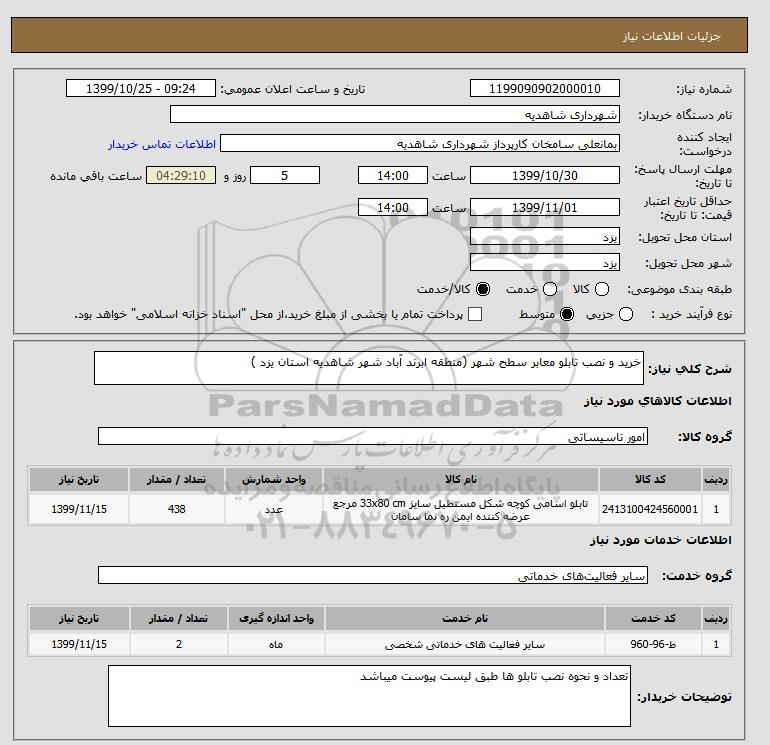The height and width of the screenshot is (745, 770).
Task: Click the delivery city field یزد
Action: 545,263
